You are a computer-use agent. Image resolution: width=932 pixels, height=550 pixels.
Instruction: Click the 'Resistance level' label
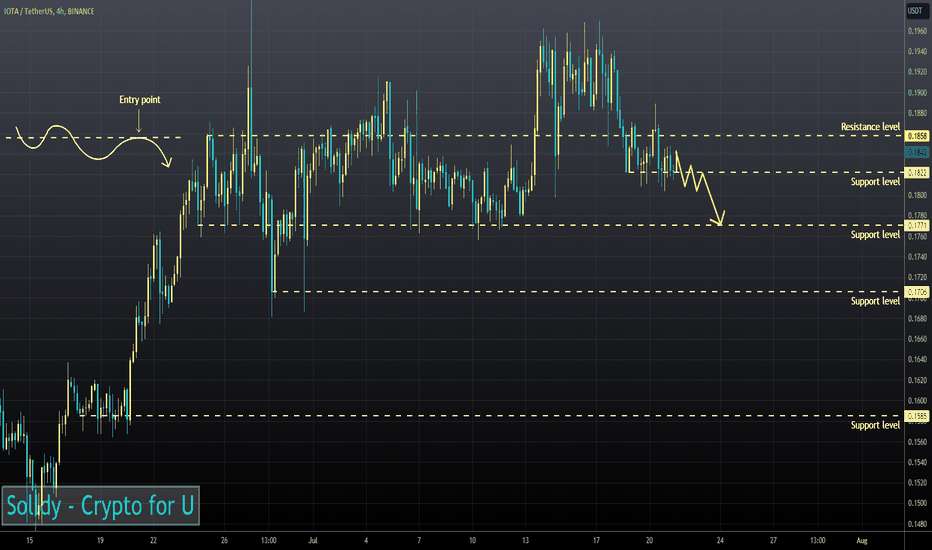tap(870, 127)
